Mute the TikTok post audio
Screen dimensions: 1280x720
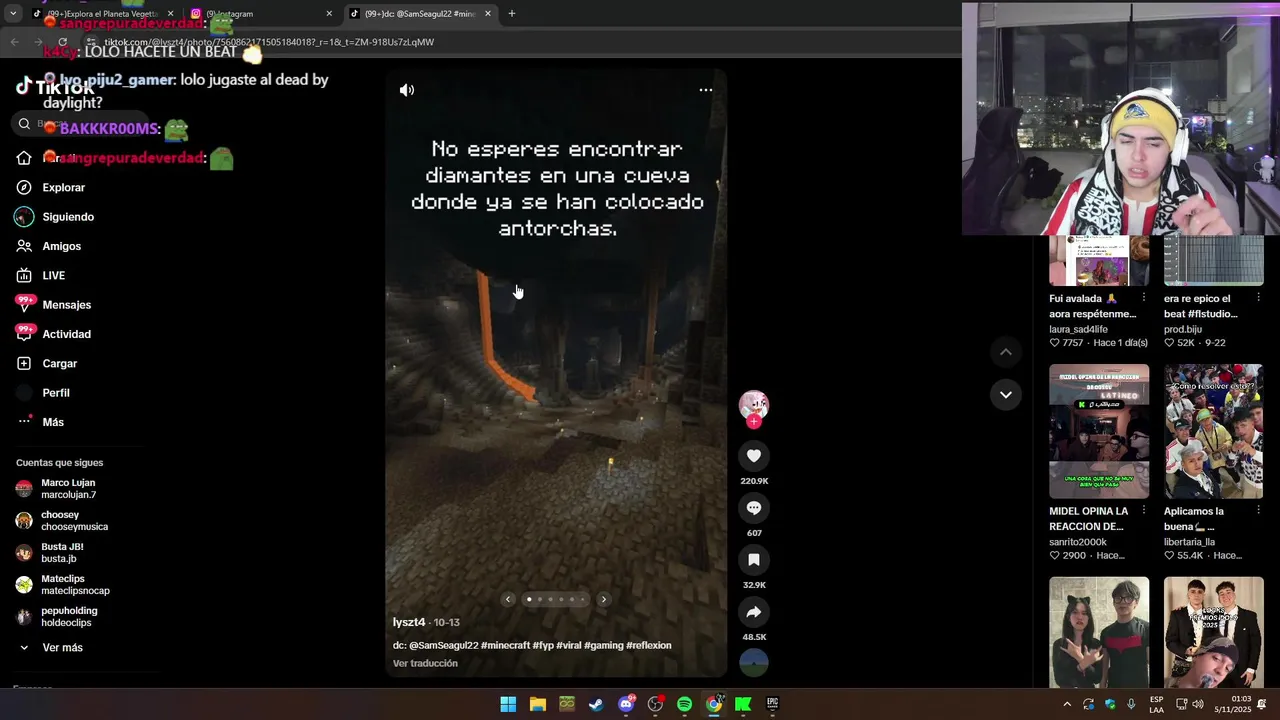(407, 90)
